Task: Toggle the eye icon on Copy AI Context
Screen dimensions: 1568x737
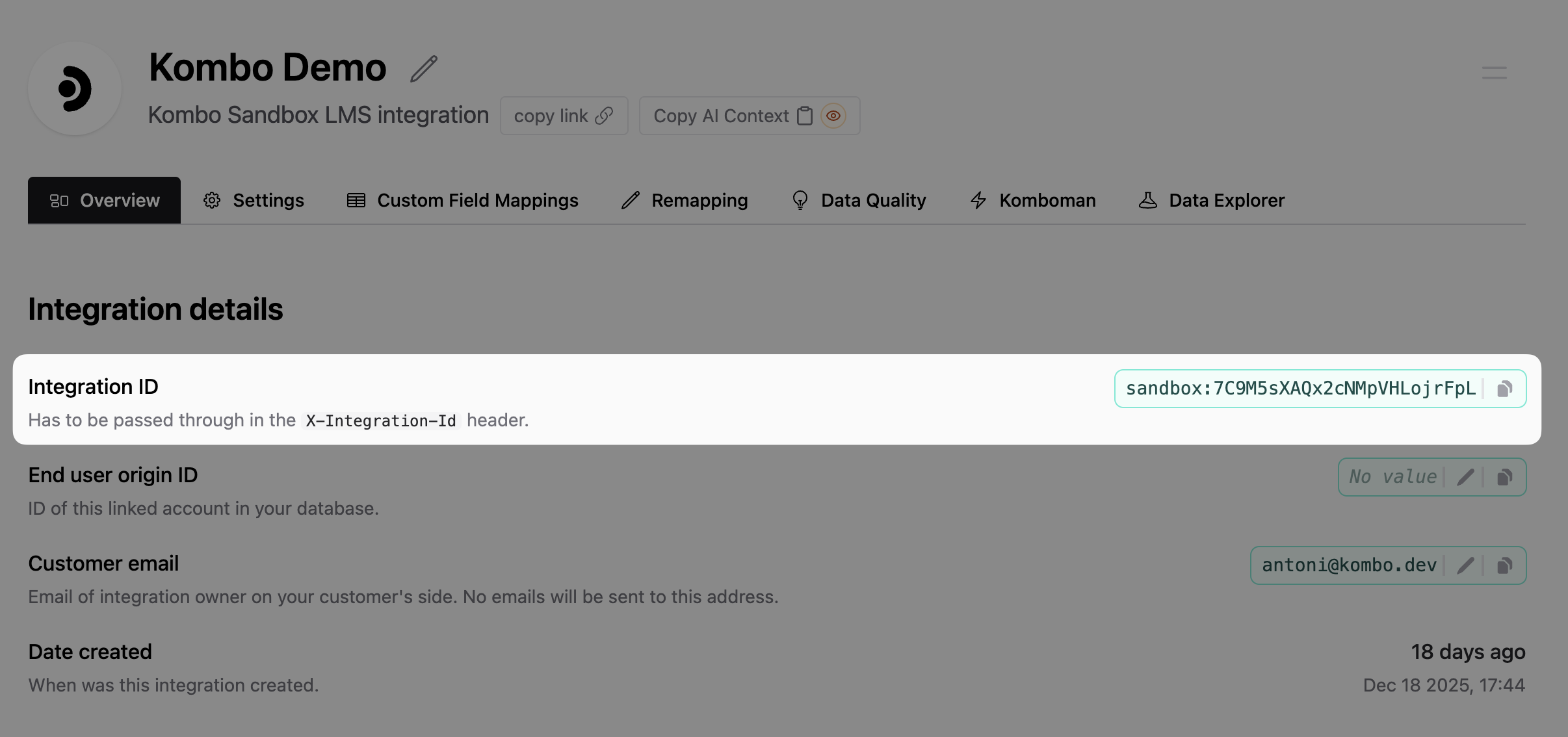Action: (833, 115)
